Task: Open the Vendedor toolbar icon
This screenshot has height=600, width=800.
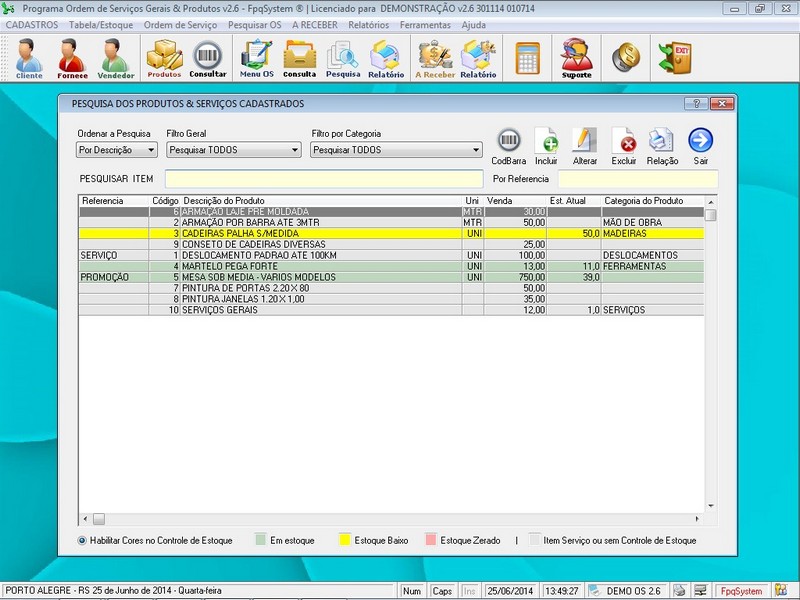Action: [x=115, y=58]
